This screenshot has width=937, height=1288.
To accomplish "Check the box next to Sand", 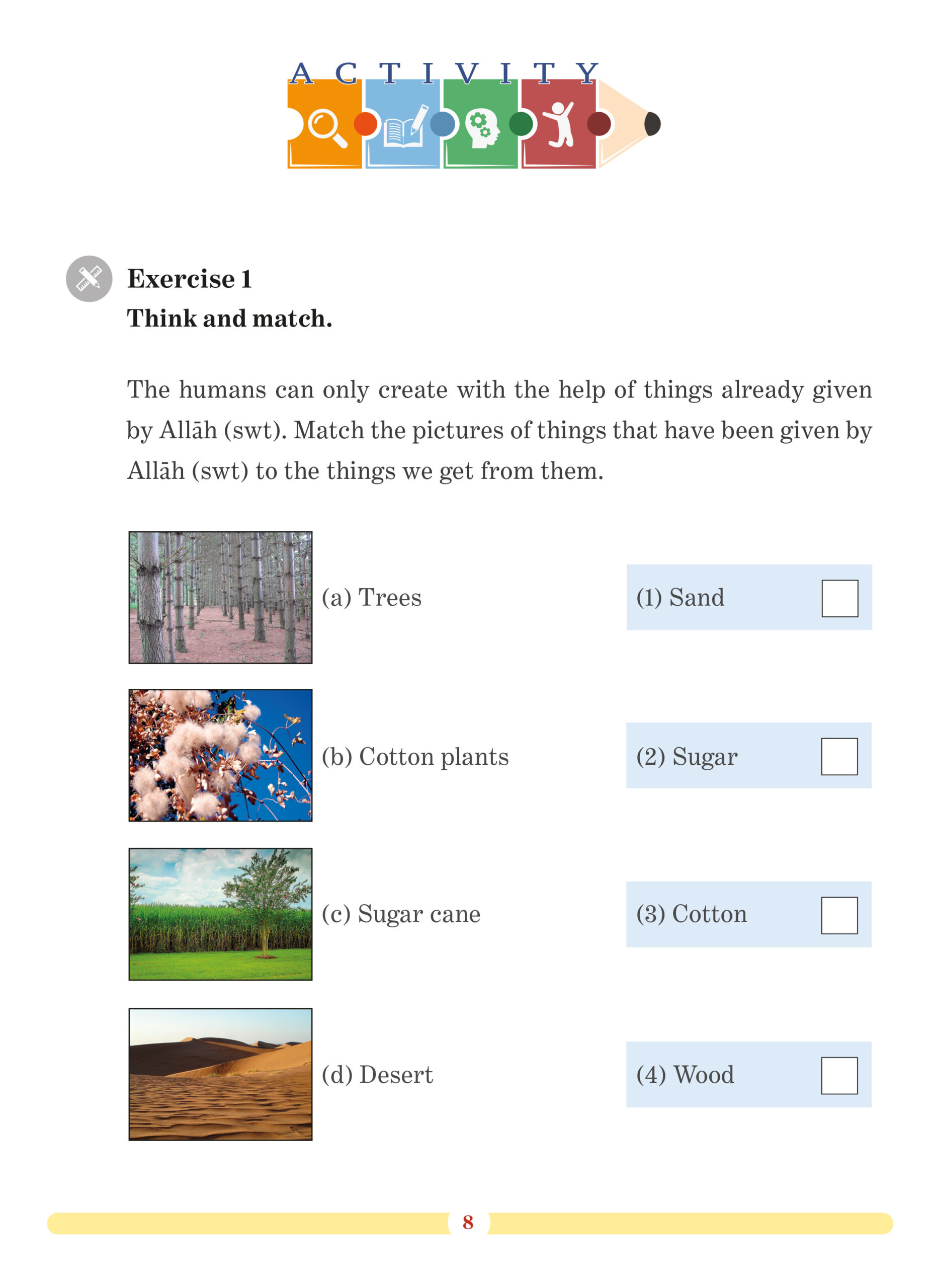I will click(x=839, y=598).
